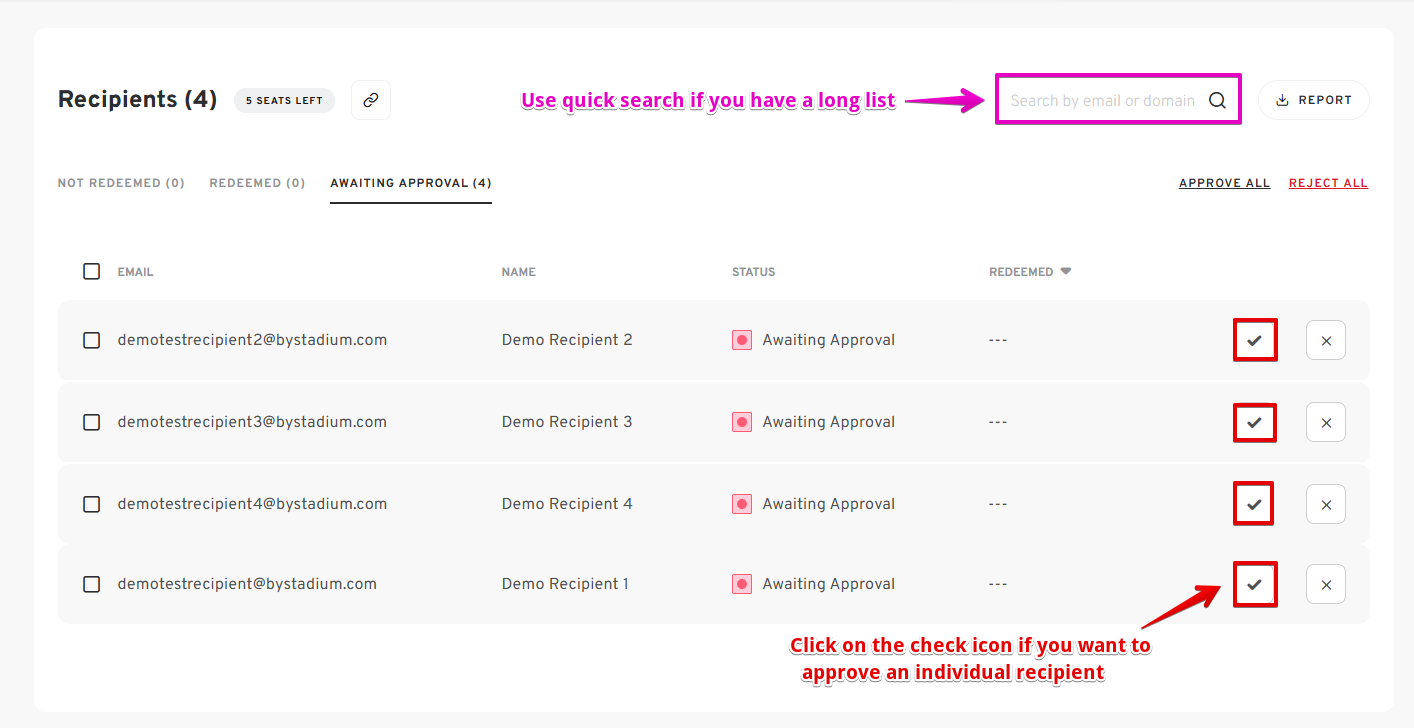
Task: Approve demotestrecipient2 with the check icon
Action: [x=1255, y=340]
